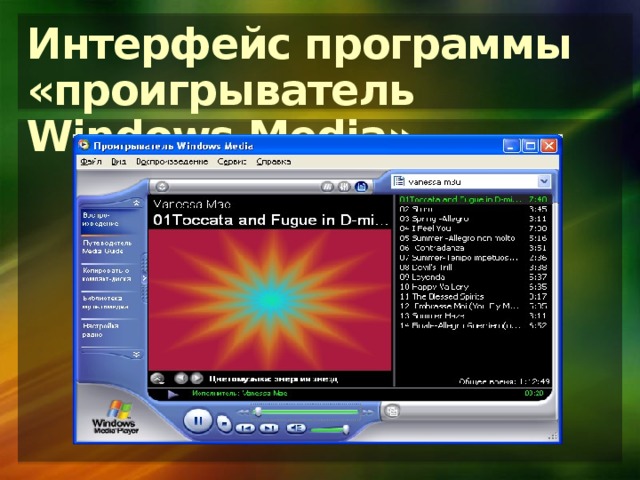640x480 pixels.
Task: Open Копировать с компакт-диска sidebar tab
Action: pos(107,275)
